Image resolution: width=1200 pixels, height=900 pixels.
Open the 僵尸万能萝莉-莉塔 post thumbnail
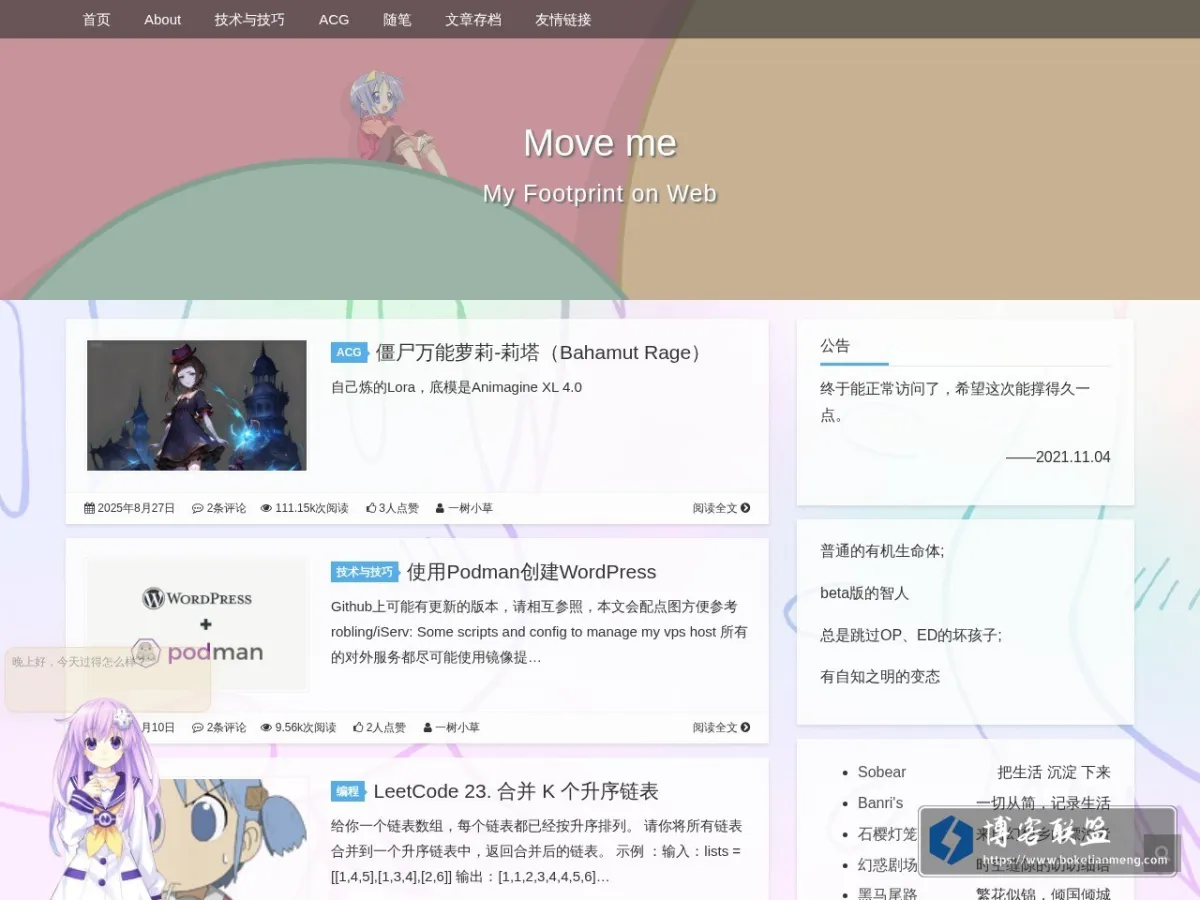click(197, 405)
